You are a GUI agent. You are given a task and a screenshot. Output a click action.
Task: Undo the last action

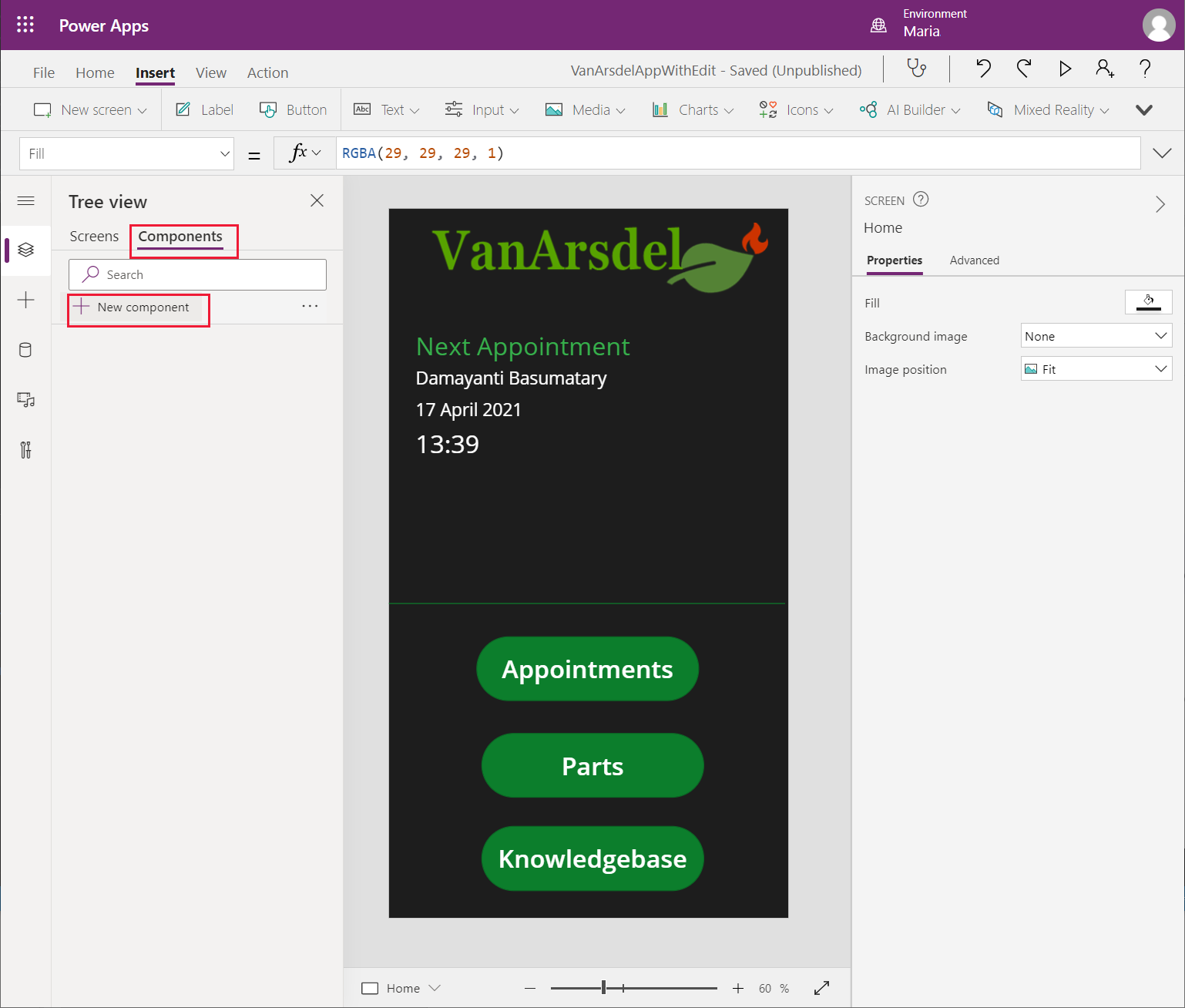(983, 69)
